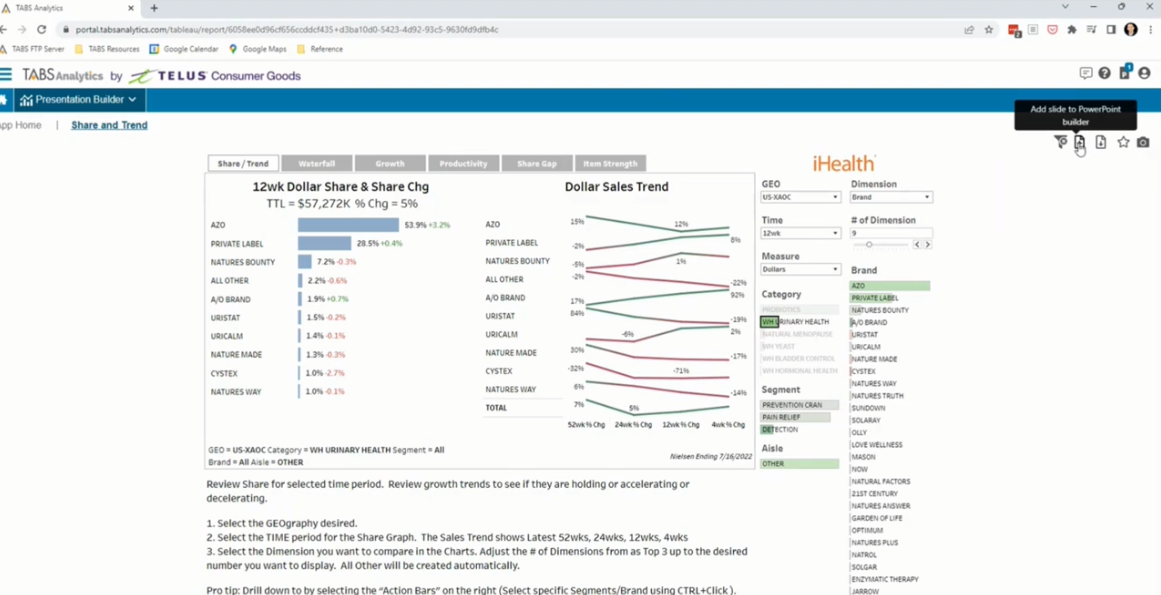Increase # of Dimension with right arrow
The height and width of the screenshot is (595, 1161).
(928, 244)
